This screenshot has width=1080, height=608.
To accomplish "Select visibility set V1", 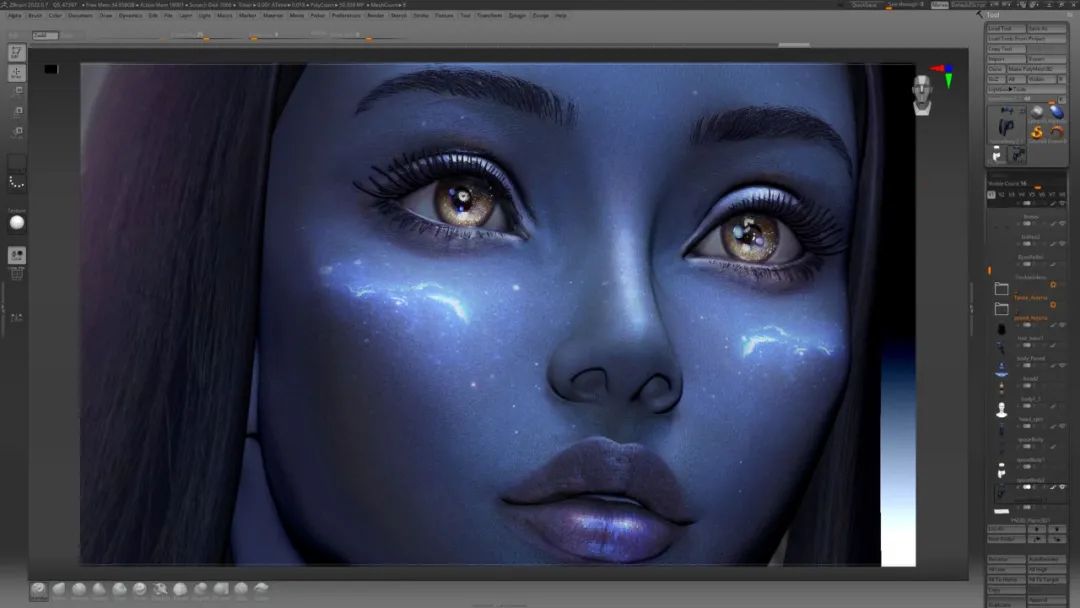I will coord(991,195).
